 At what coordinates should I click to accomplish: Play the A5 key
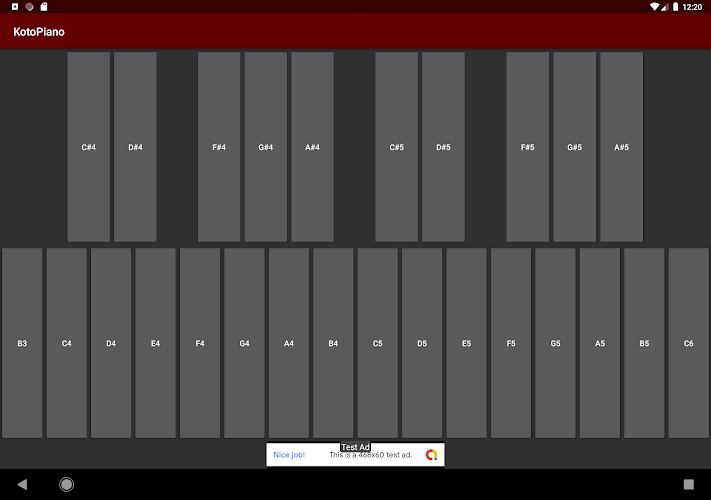pyautogui.click(x=600, y=343)
